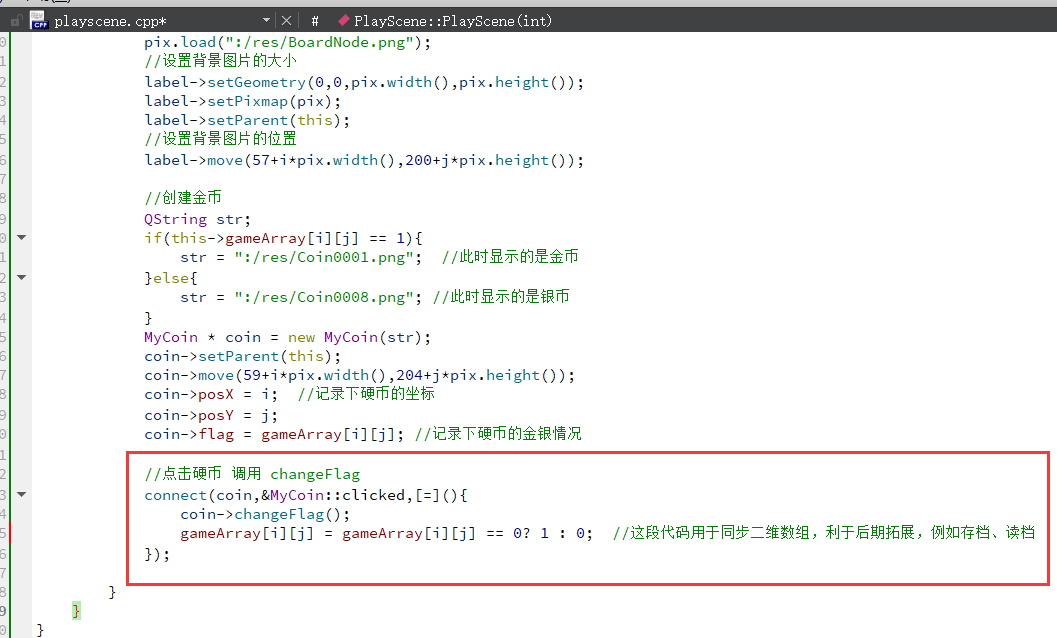Click the QString str; declaration
Viewport: 1057px width, 638px height.
pos(197,220)
